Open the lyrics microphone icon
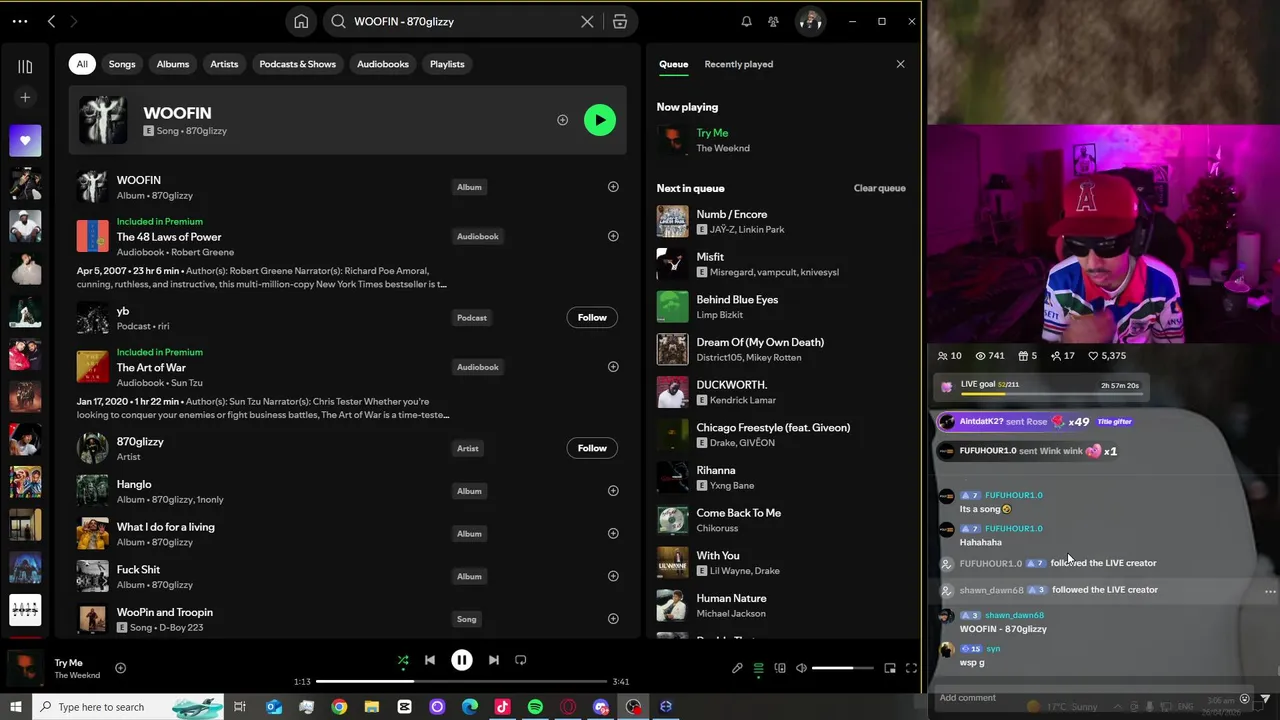Image resolution: width=1280 pixels, height=720 pixels. tap(737, 668)
